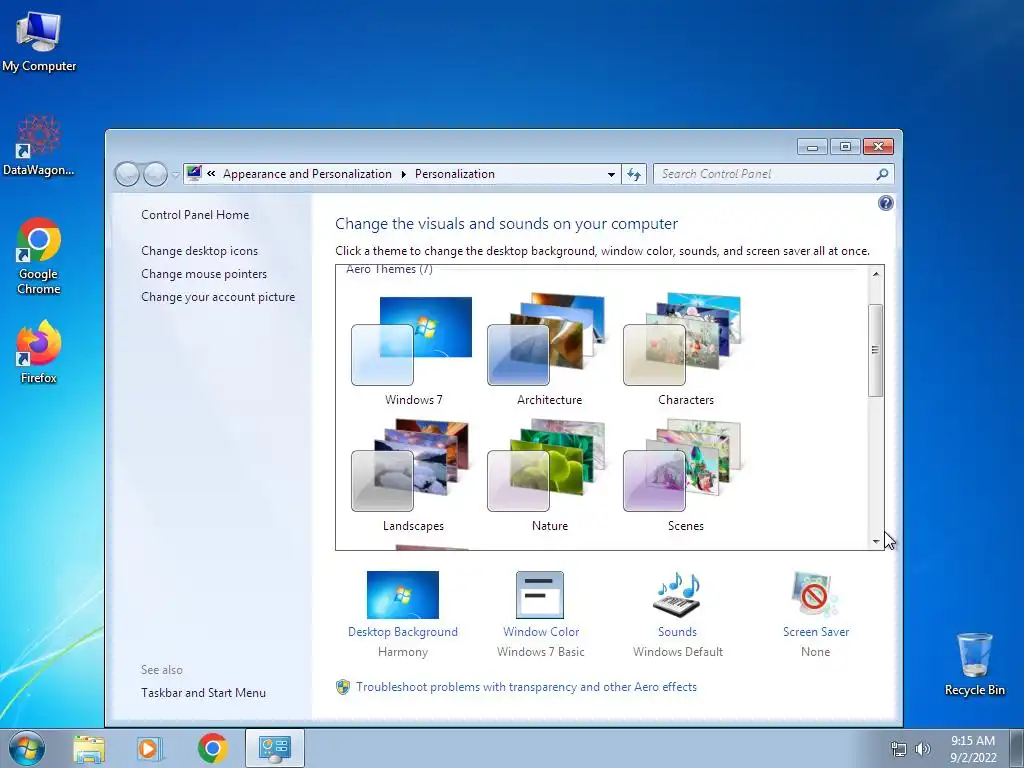The height and width of the screenshot is (768, 1024).
Task: Click the Control Panel taskbar button
Action: click(x=274, y=748)
